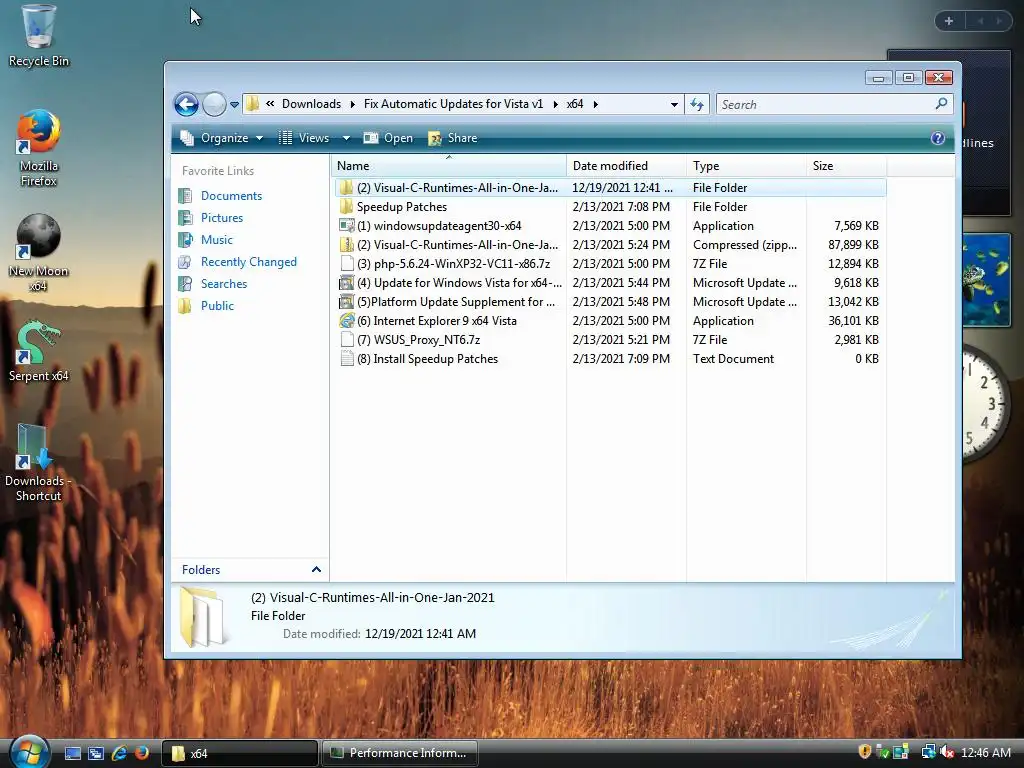The width and height of the screenshot is (1024, 768).
Task: Switch to x64 taskbar button
Action: (x=239, y=753)
